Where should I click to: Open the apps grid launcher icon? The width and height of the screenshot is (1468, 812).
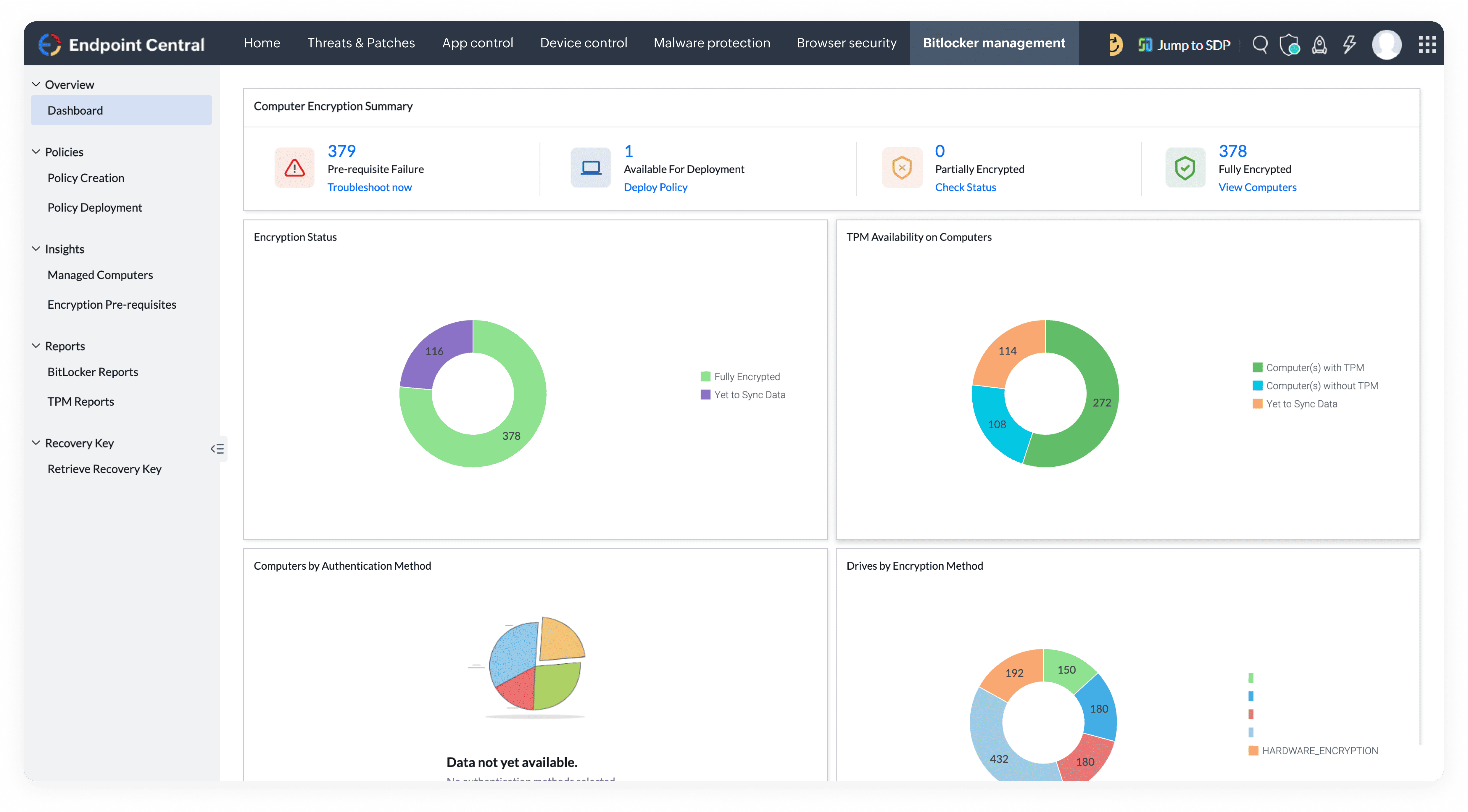point(1427,44)
